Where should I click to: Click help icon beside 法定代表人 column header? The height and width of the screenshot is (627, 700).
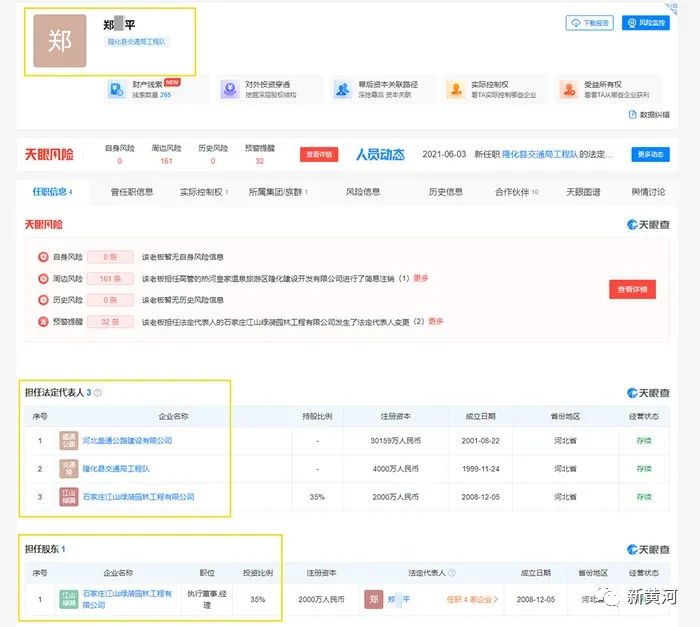[x=451, y=573]
